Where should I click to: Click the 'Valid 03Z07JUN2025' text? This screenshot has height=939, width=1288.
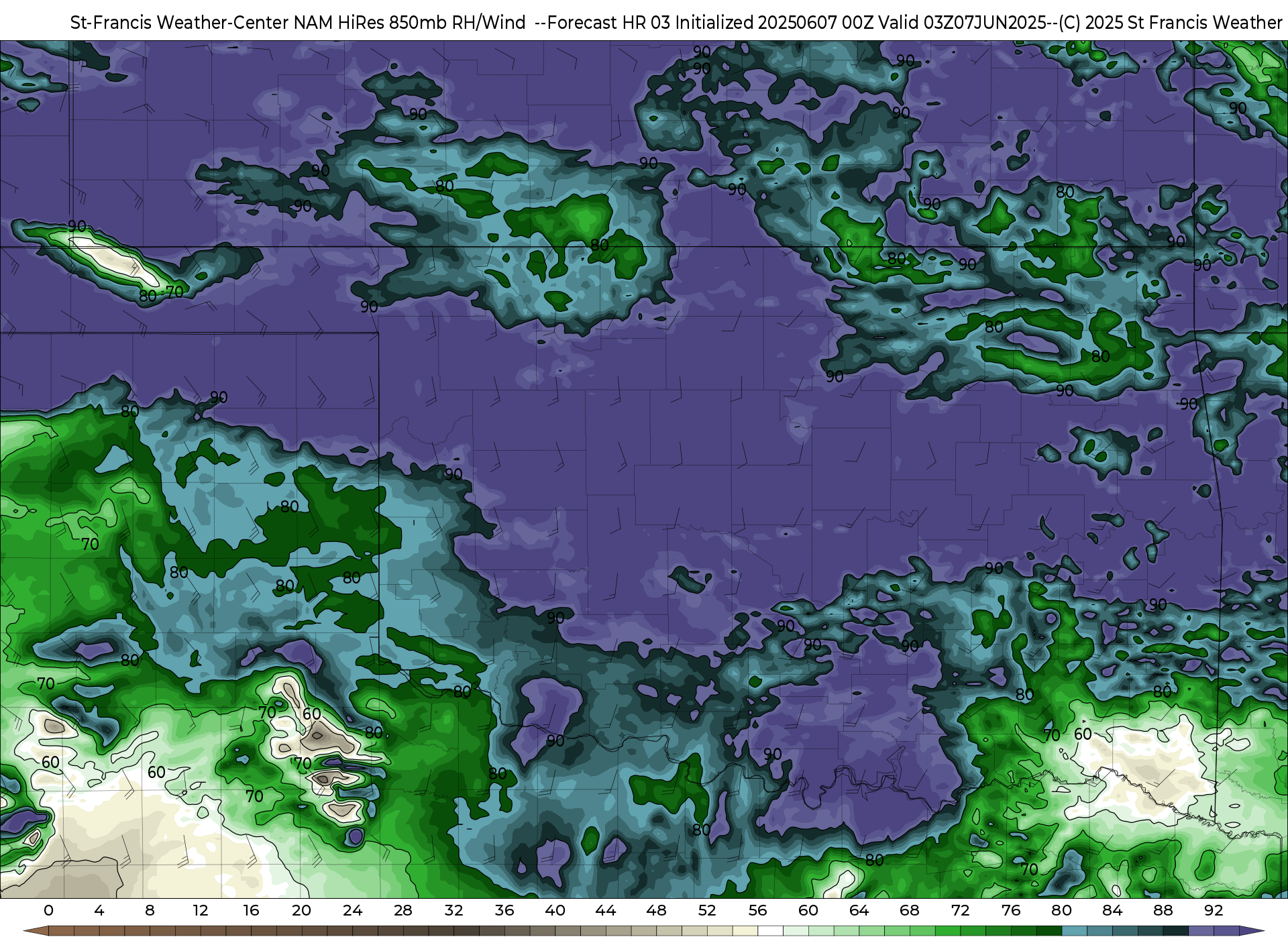tap(963, 23)
